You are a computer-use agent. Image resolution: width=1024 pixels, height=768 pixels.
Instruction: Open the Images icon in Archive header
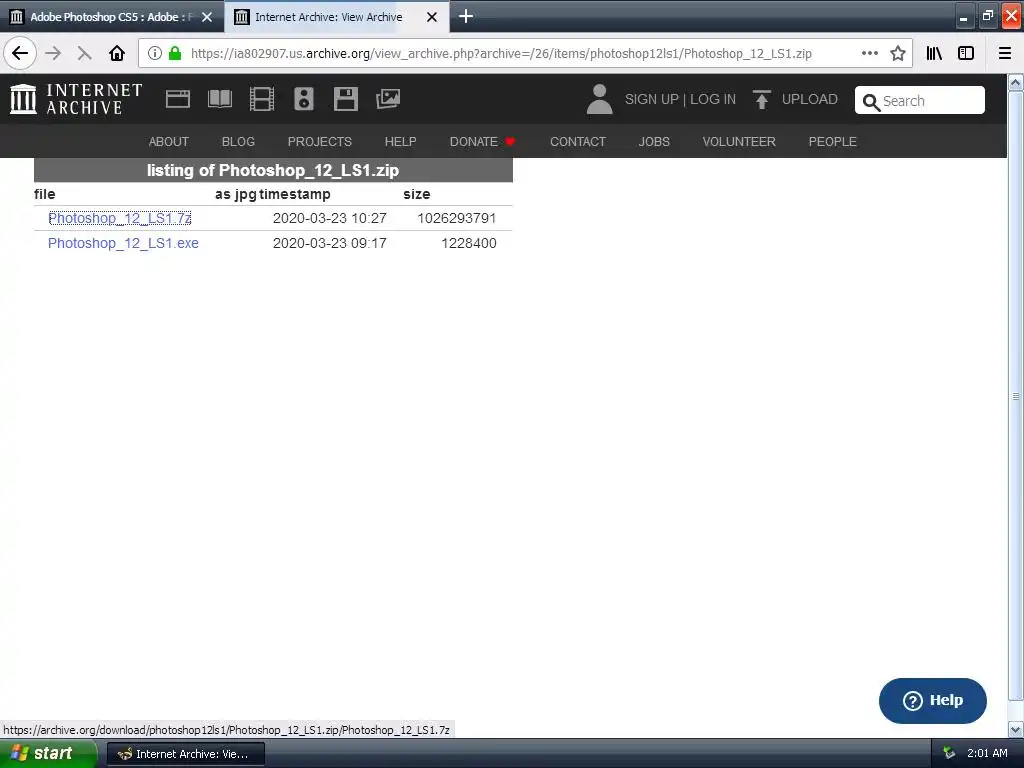pos(388,99)
